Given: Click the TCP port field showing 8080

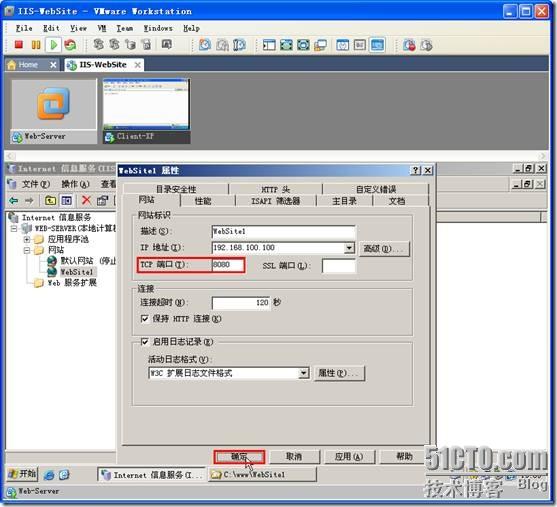Looking at the screenshot, I should [x=228, y=265].
